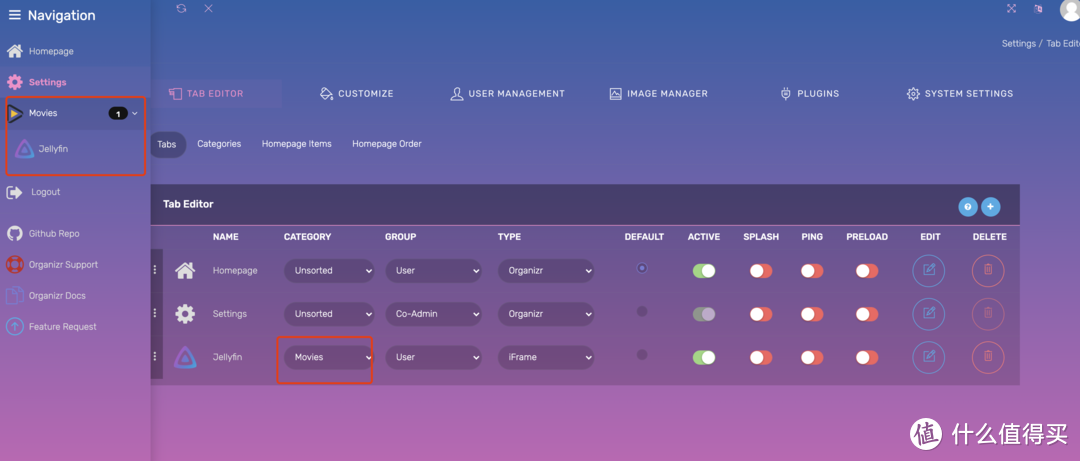Enable Ping toggle for Settings row
1080x461 pixels.
(812, 314)
